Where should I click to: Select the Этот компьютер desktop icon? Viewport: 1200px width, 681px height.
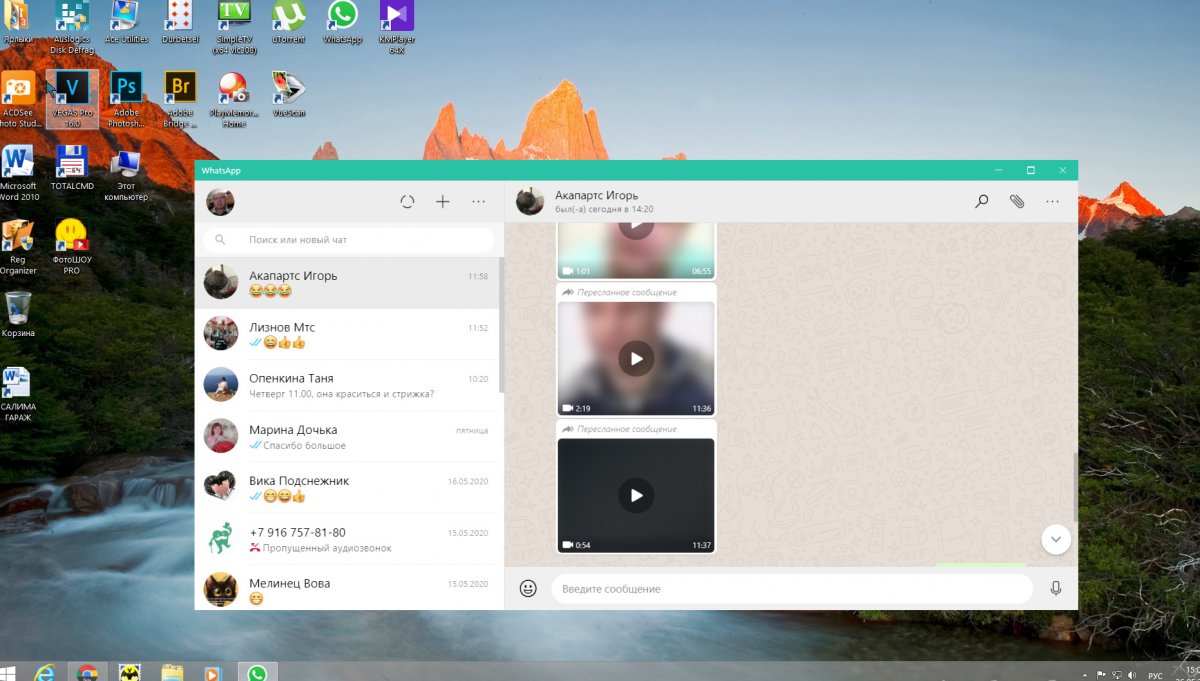coord(126,173)
